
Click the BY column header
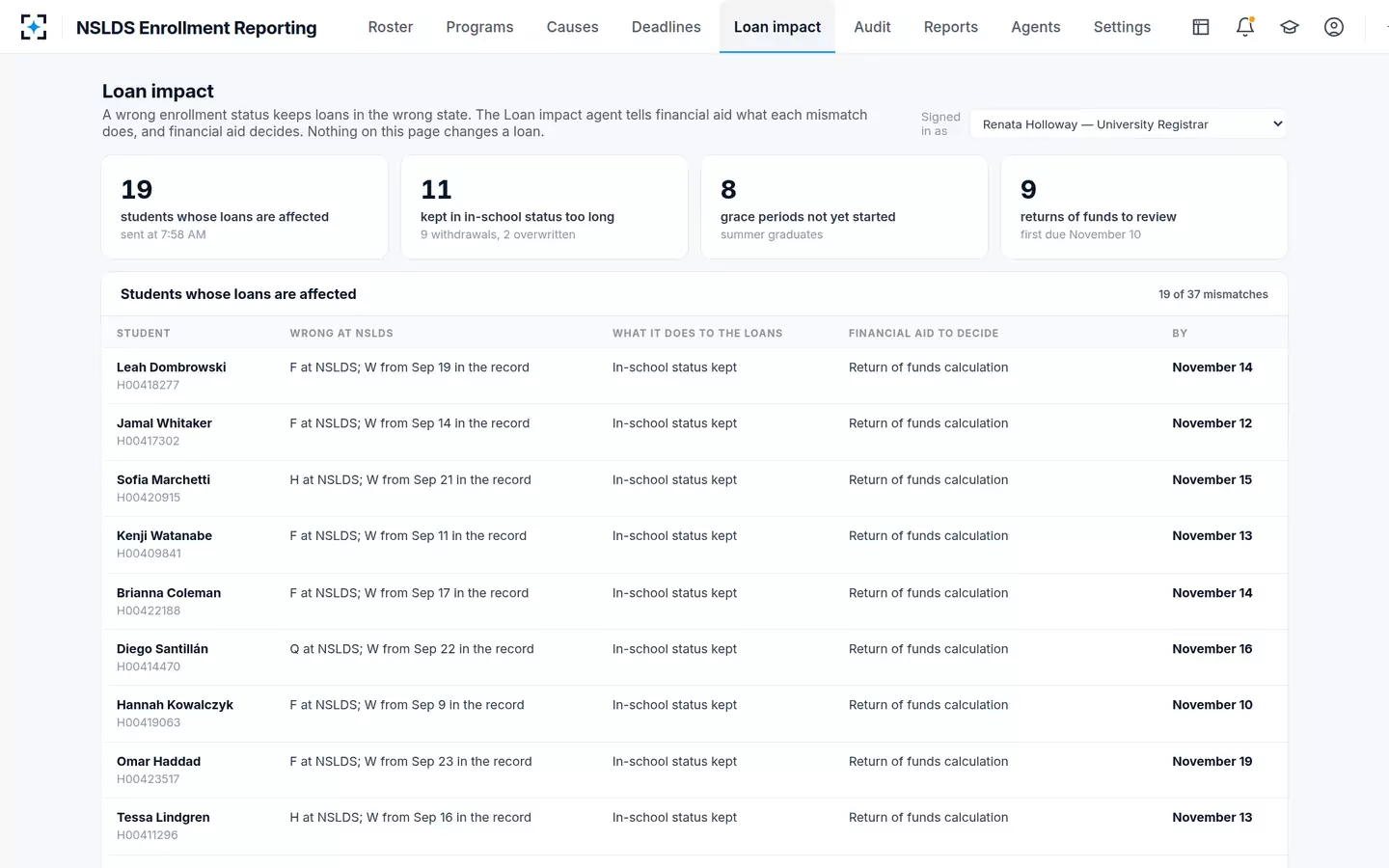coord(1180,334)
